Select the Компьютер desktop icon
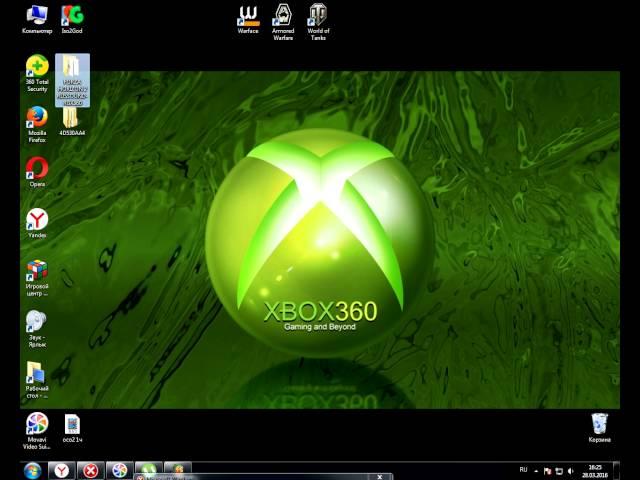Viewport: 640px width, 480px height. click(37, 20)
